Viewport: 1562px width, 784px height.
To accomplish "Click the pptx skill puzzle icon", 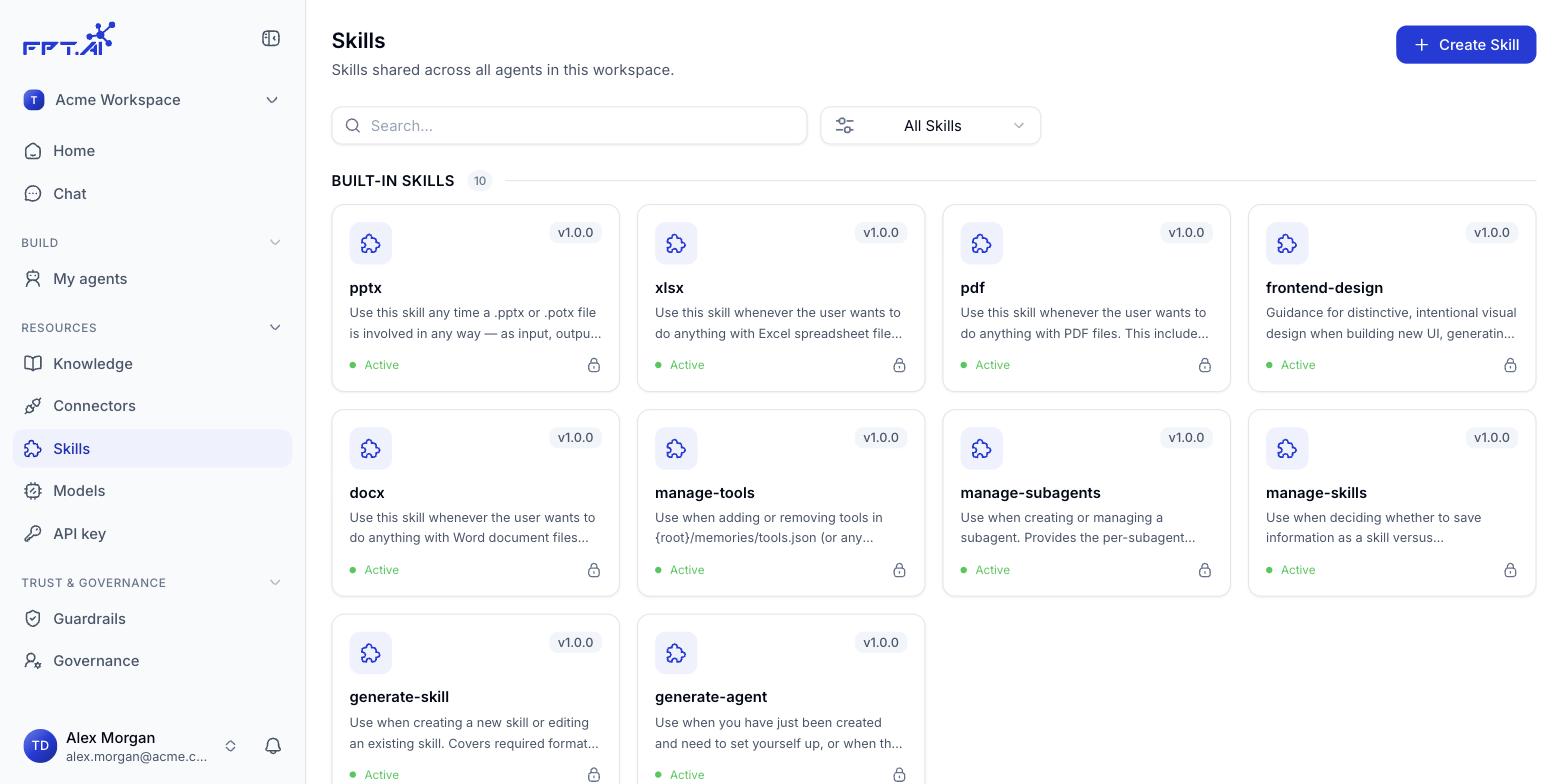I will (x=371, y=244).
